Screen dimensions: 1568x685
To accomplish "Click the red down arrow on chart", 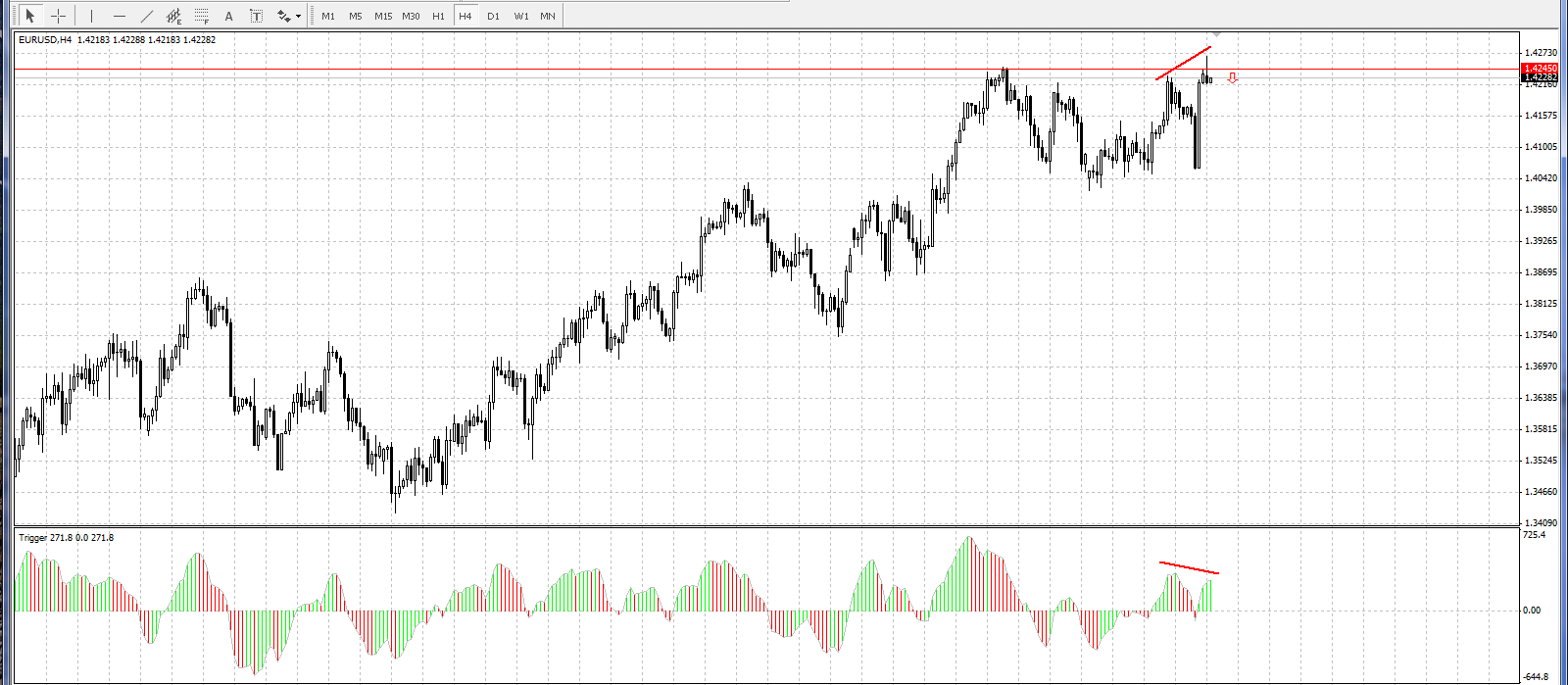I will pyautogui.click(x=1232, y=78).
